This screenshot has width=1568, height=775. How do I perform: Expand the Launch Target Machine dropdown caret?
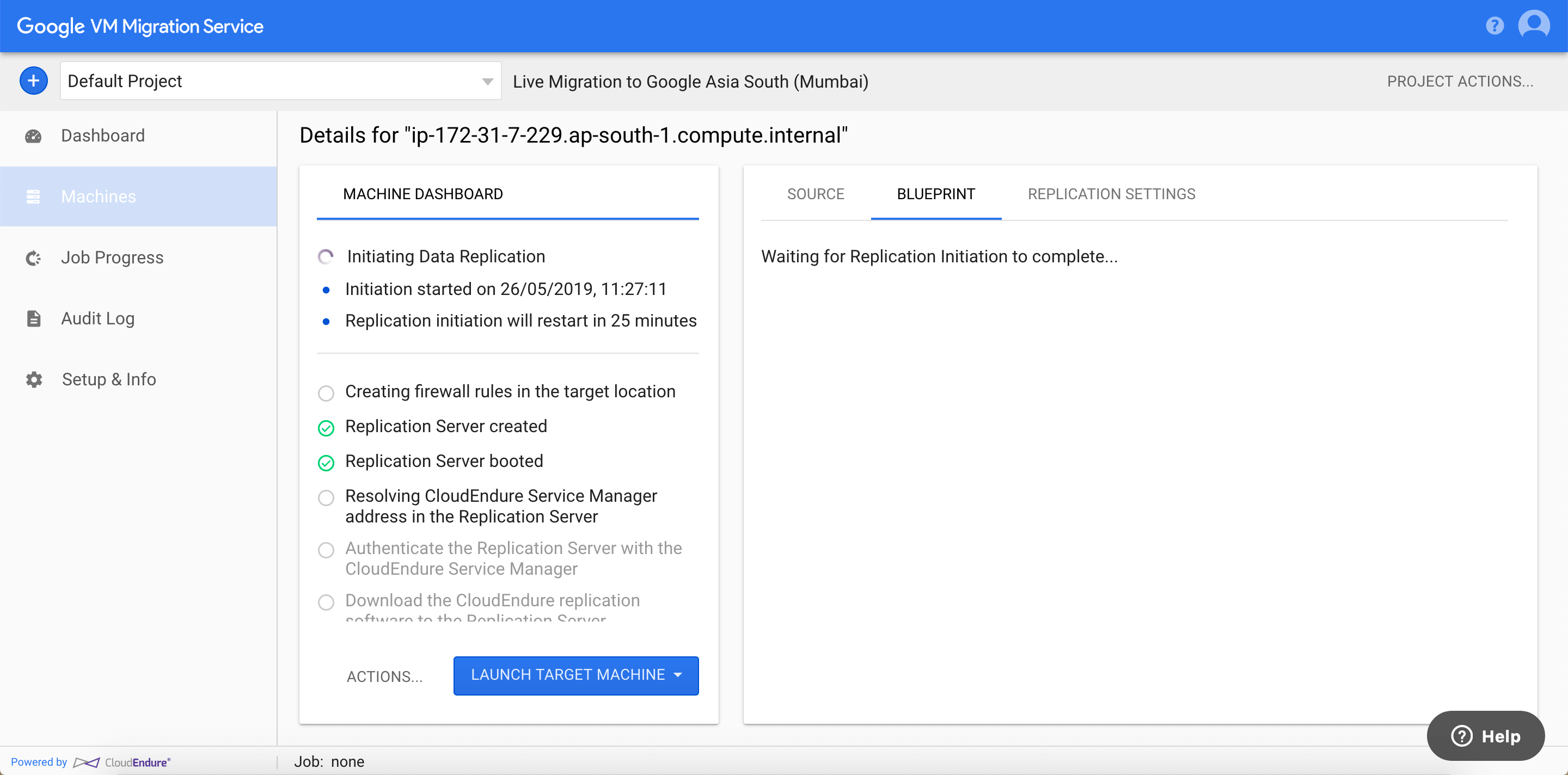(x=678, y=675)
